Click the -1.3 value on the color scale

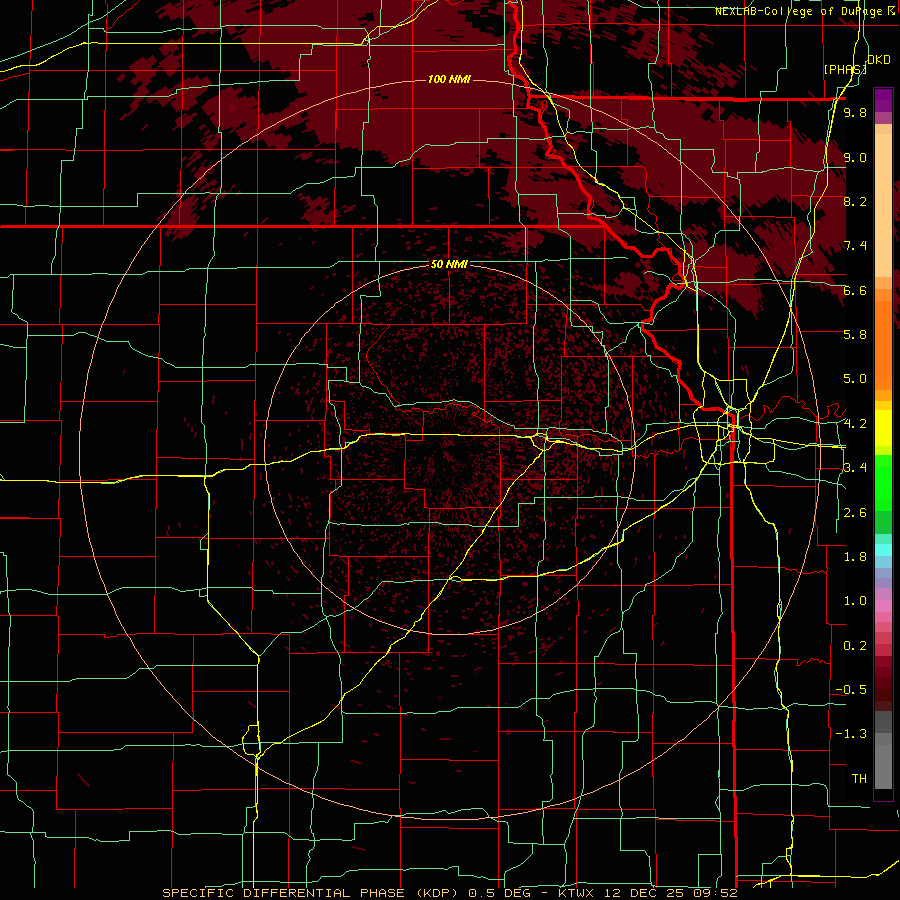pyautogui.click(x=851, y=734)
